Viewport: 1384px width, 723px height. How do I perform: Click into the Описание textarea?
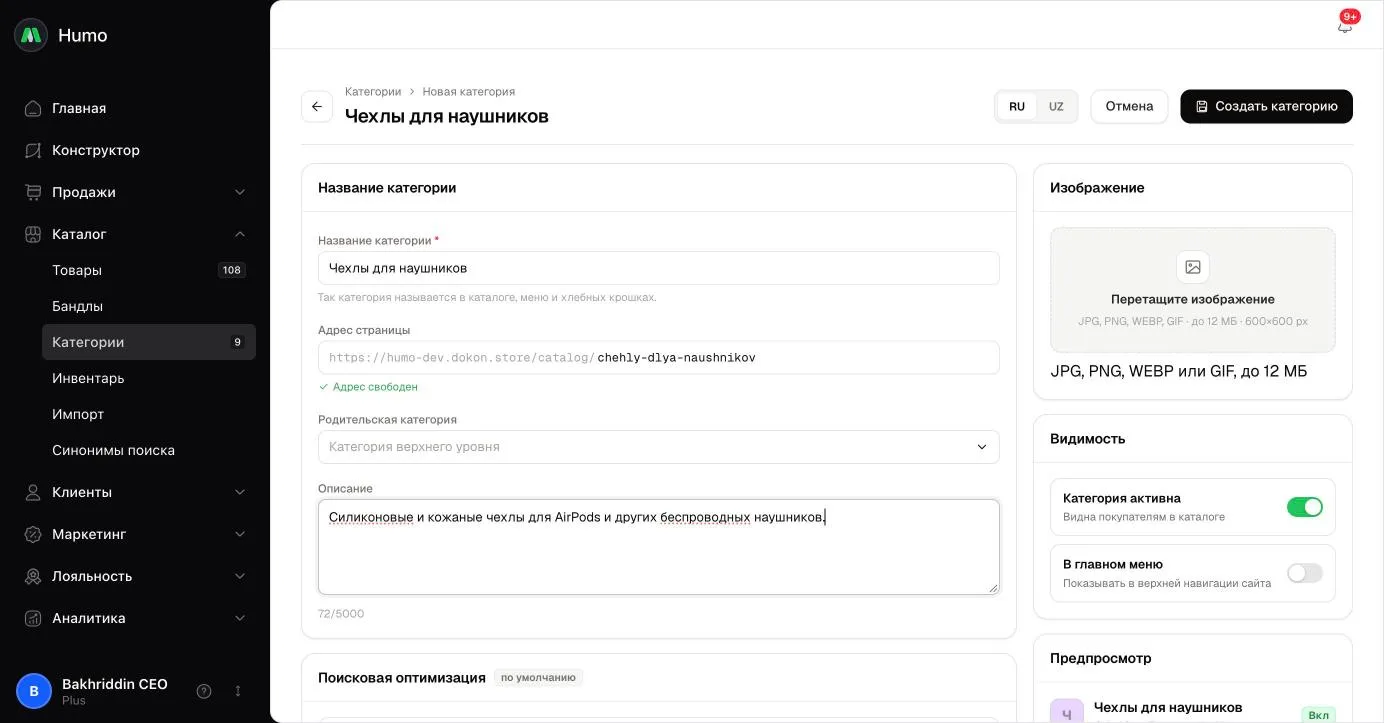click(x=659, y=547)
